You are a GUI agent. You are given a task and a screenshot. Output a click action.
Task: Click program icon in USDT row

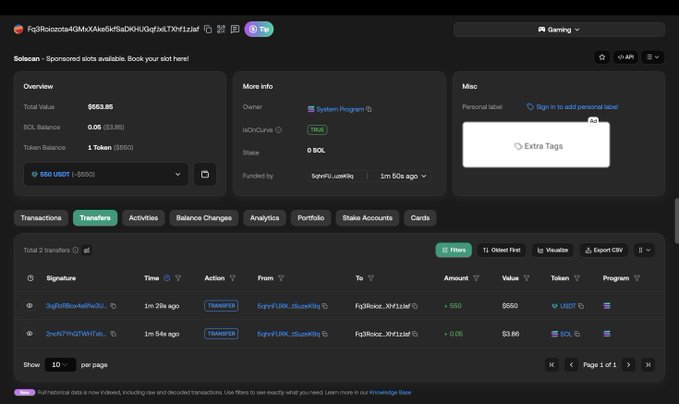click(x=607, y=306)
